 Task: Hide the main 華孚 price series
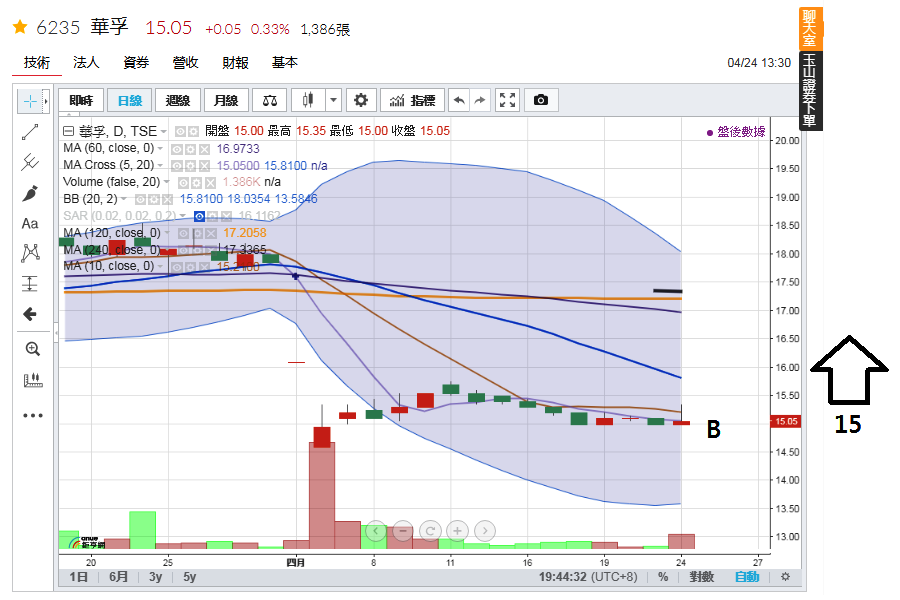coord(180,131)
